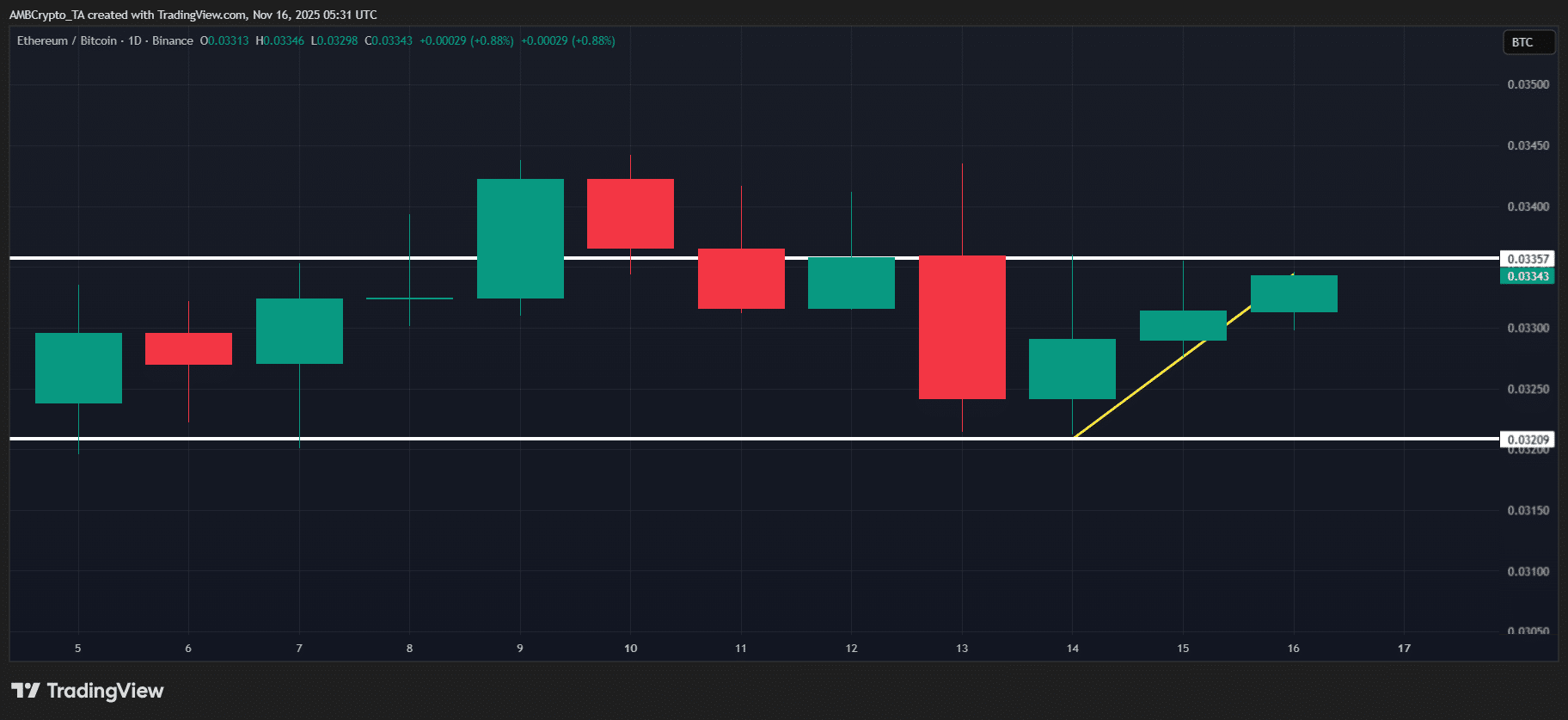This screenshot has height=720, width=1568.
Task: Select the doji candle on the 8th
Action: coord(409,298)
